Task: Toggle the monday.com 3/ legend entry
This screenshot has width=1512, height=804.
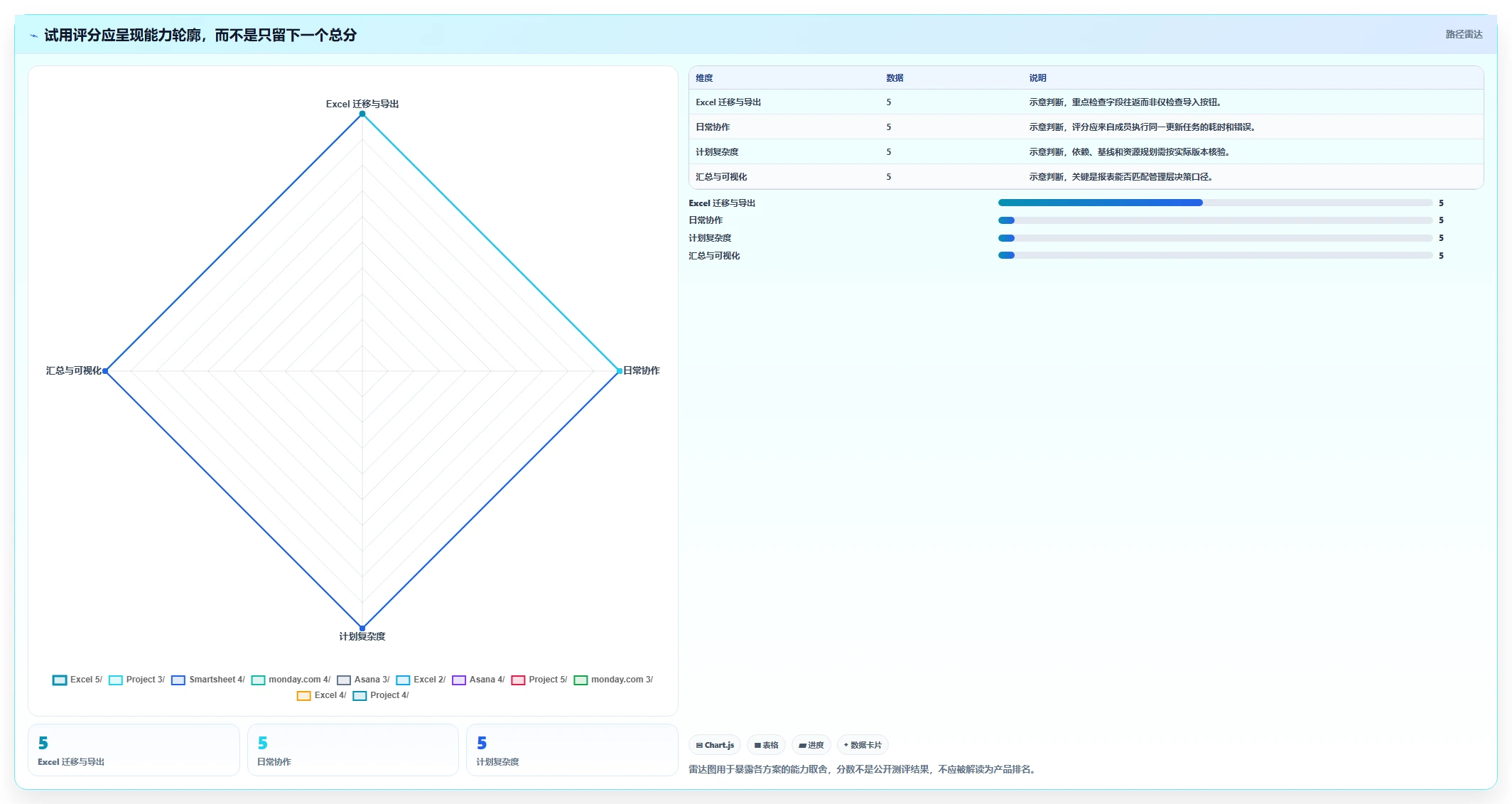Action: (x=613, y=680)
